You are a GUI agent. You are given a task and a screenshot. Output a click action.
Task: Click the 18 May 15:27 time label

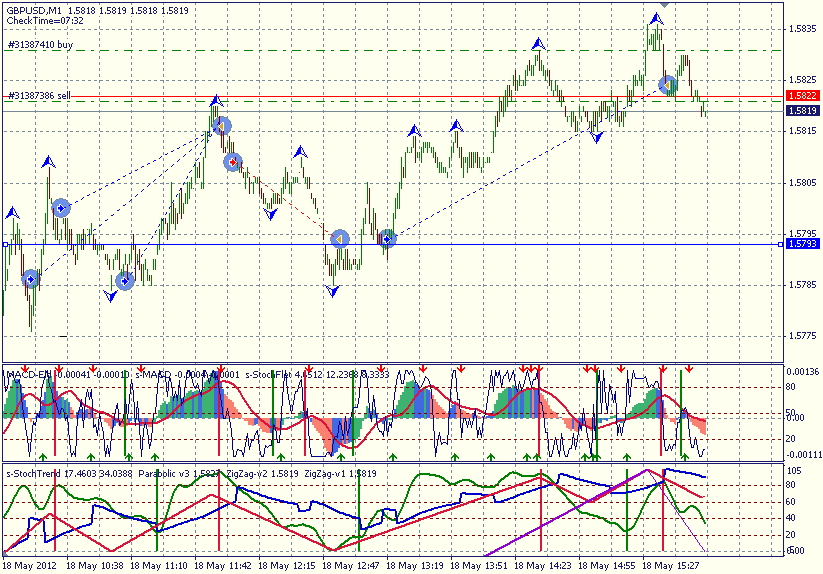pos(671,565)
